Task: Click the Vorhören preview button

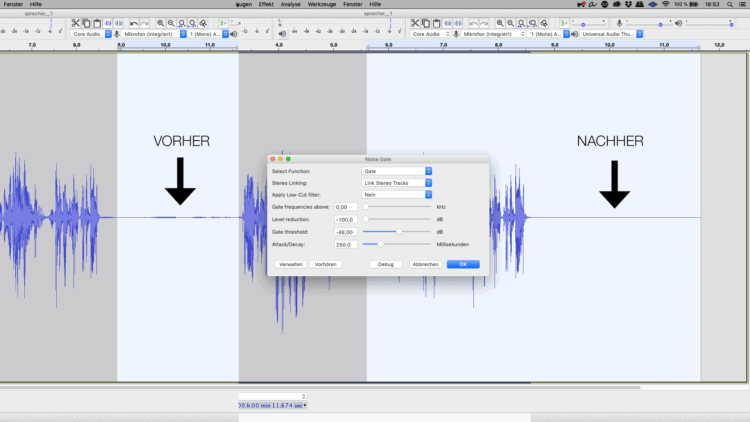Action: [325, 264]
